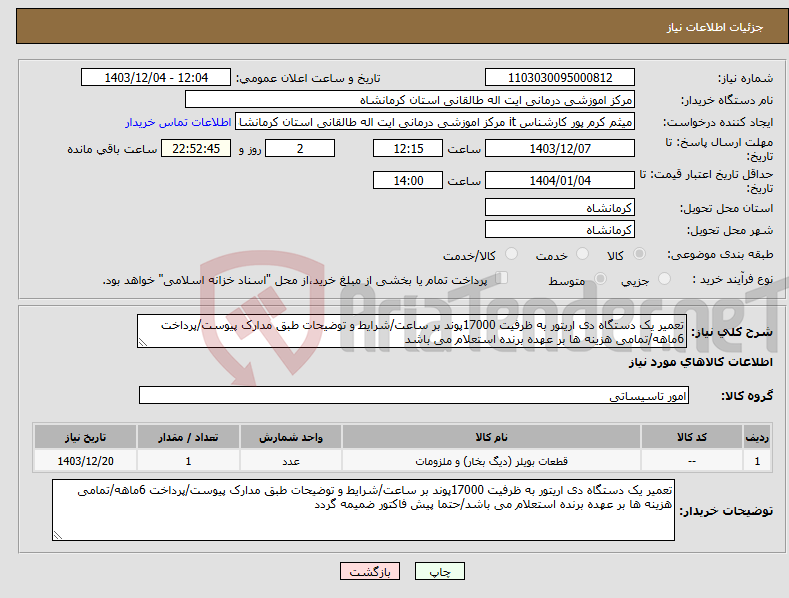
Task: Click the ردیف column header
Action: [757, 437]
